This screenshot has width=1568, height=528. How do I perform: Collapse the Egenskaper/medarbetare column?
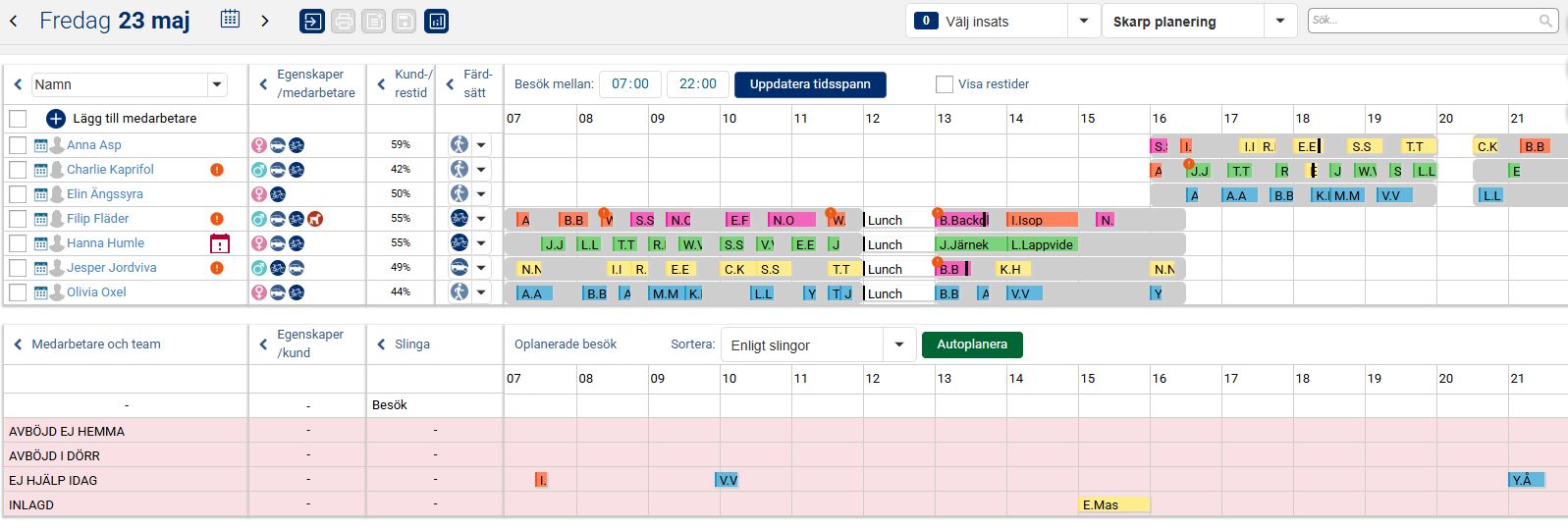click(263, 84)
